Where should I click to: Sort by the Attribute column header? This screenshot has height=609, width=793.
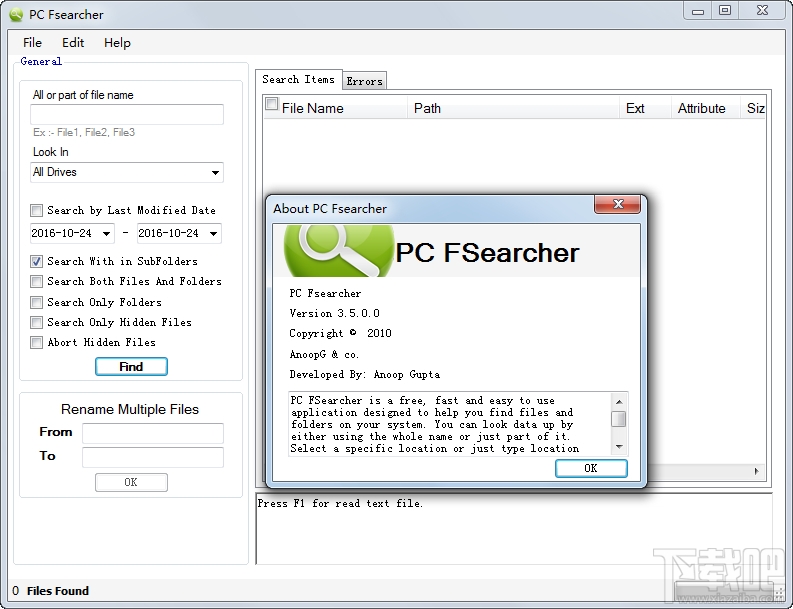click(706, 108)
